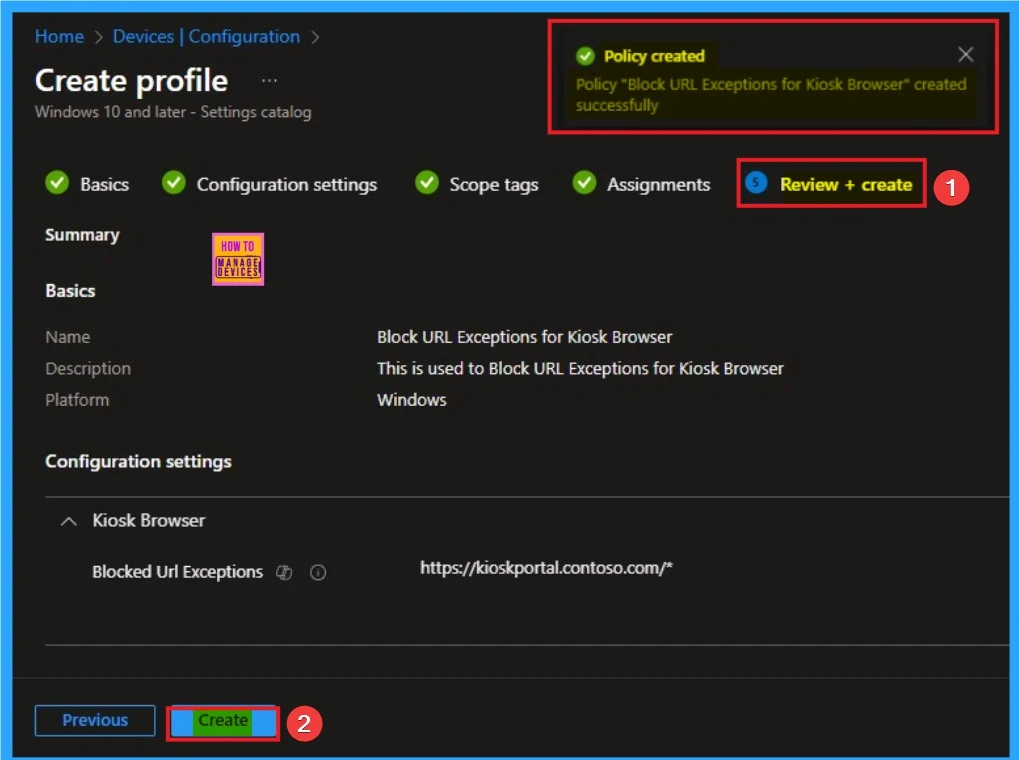Click the How To Manage Devices logo
Image resolution: width=1019 pixels, height=760 pixels.
tap(238, 260)
